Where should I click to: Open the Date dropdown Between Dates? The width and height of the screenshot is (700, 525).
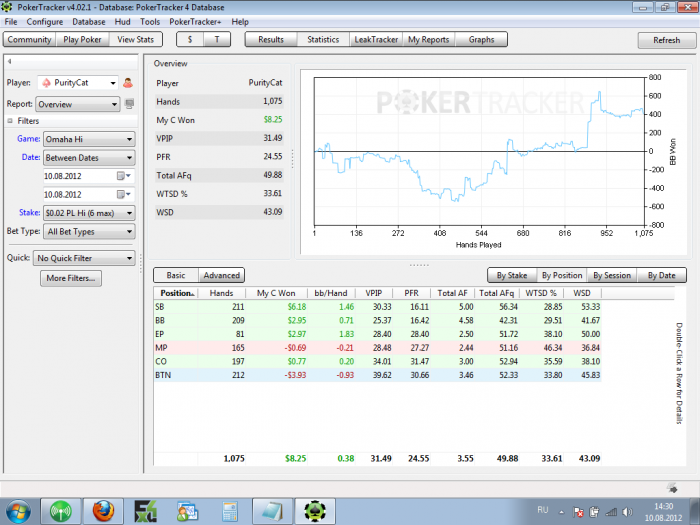pos(89,158)
